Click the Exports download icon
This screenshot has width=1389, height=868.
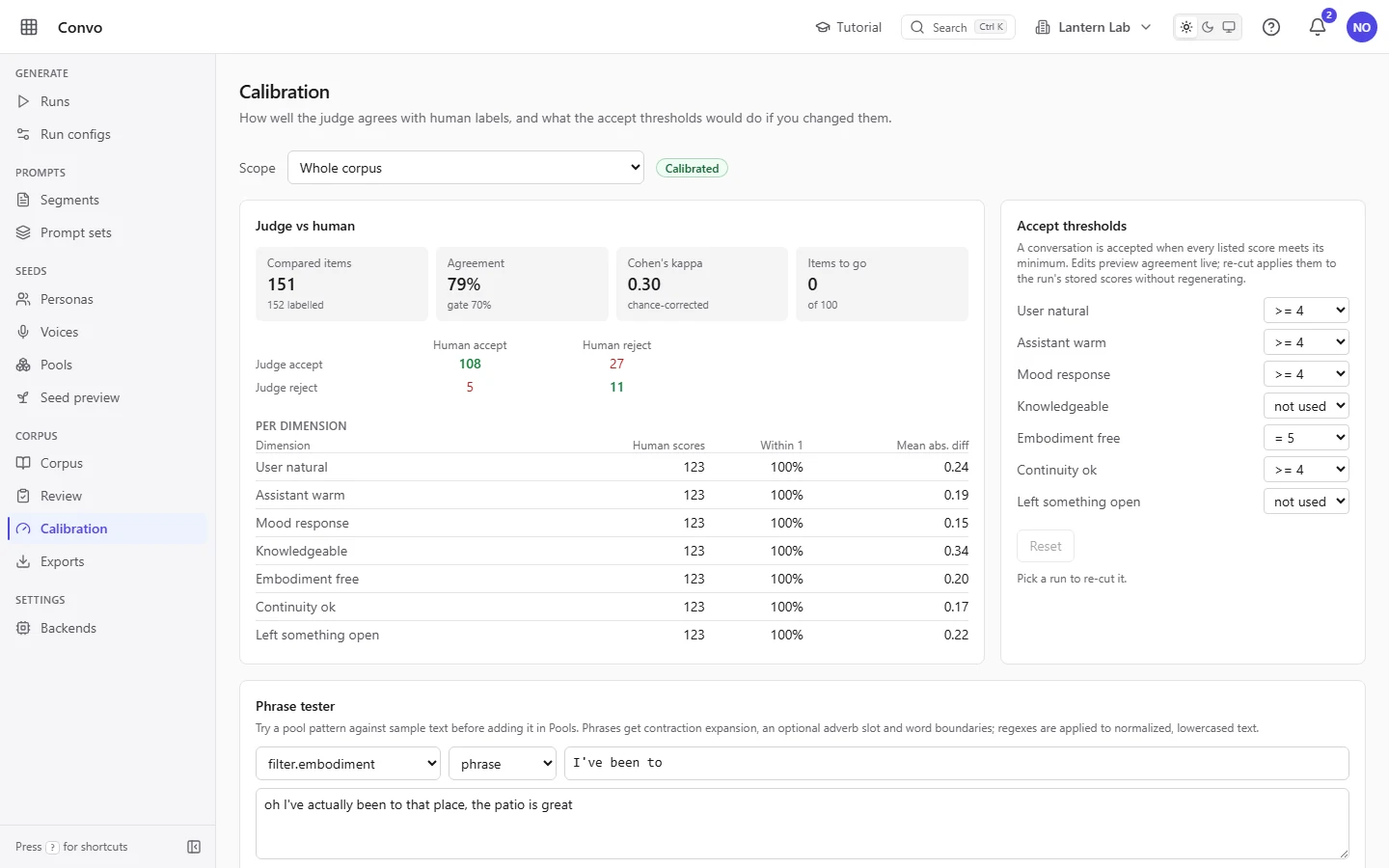(23, 561)
